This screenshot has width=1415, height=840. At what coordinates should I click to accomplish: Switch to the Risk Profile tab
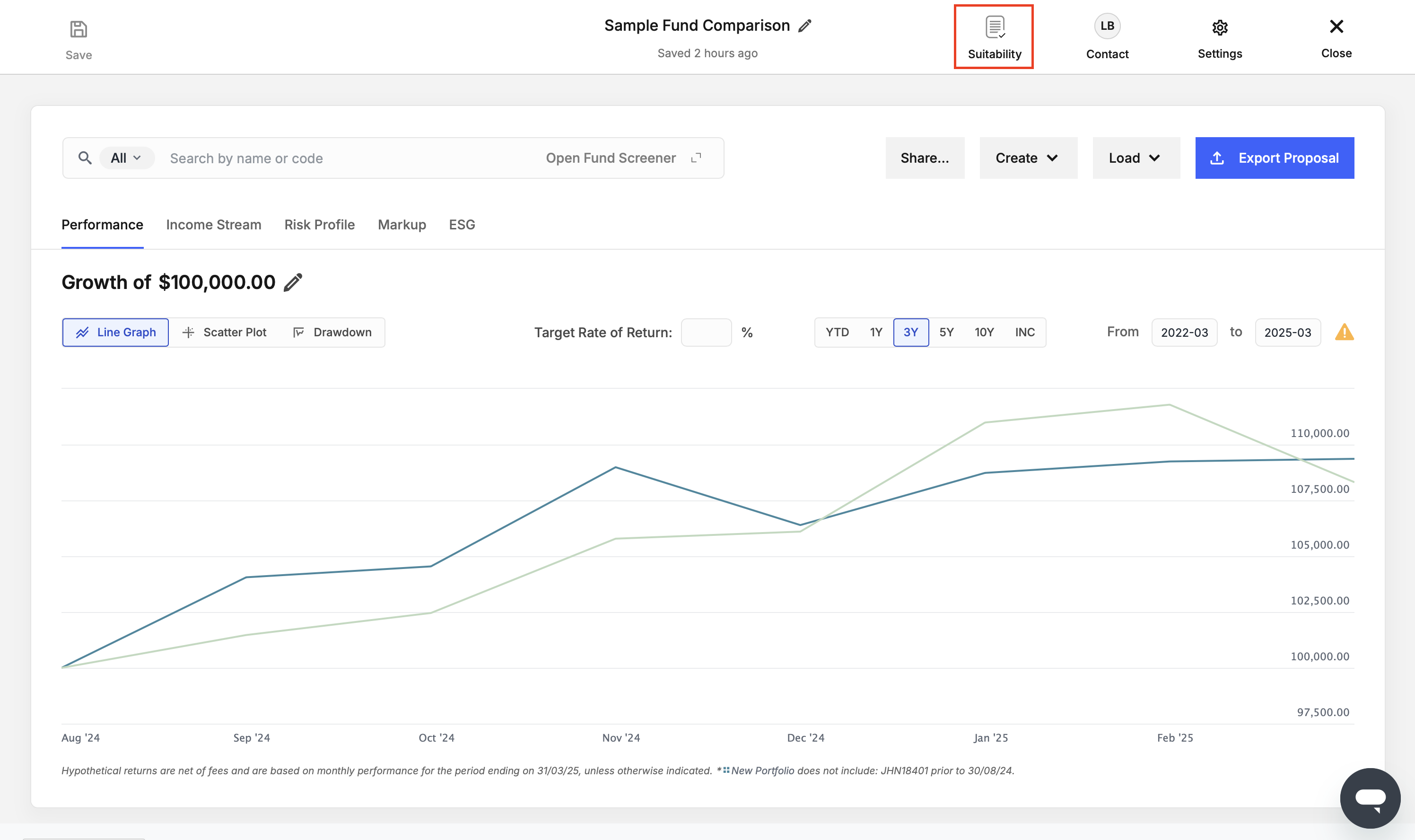tap(319, 225)
